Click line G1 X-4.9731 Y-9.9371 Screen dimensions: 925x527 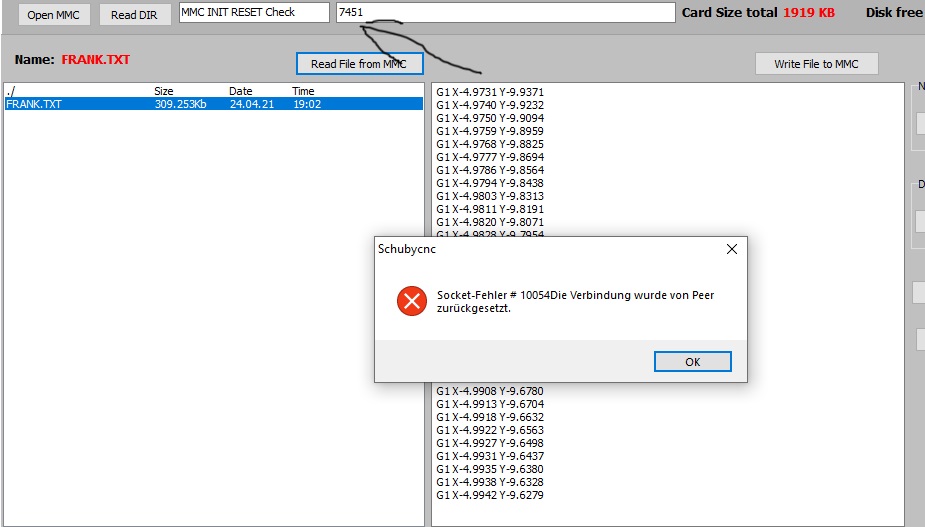click(490, 92)
